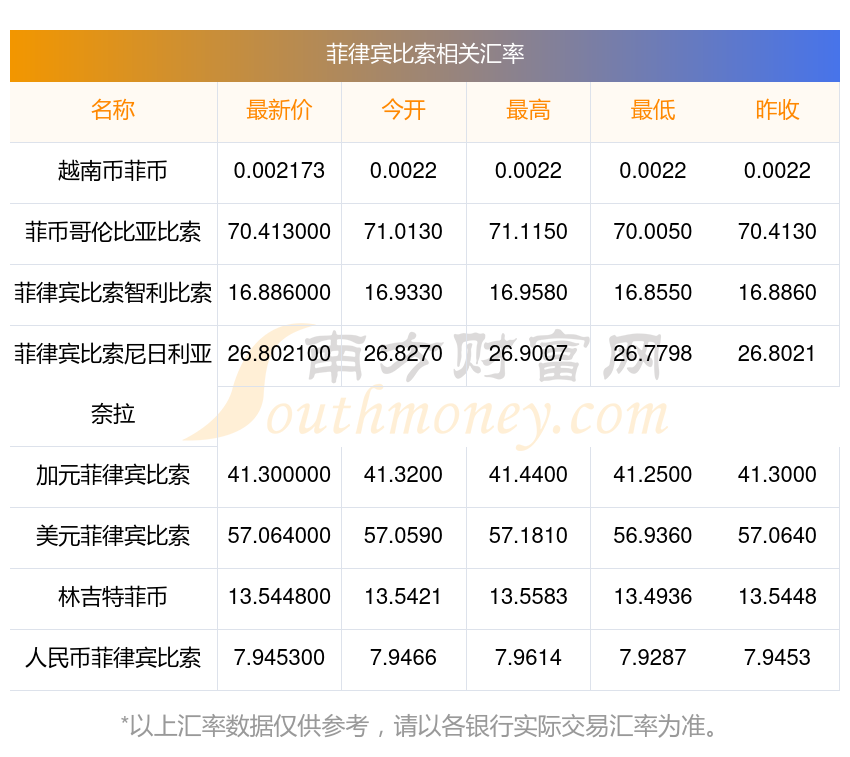The width and height of the screenshot is (850, 757).
Task: Click the high value 41.4400
Action: (x=528, y=474)
